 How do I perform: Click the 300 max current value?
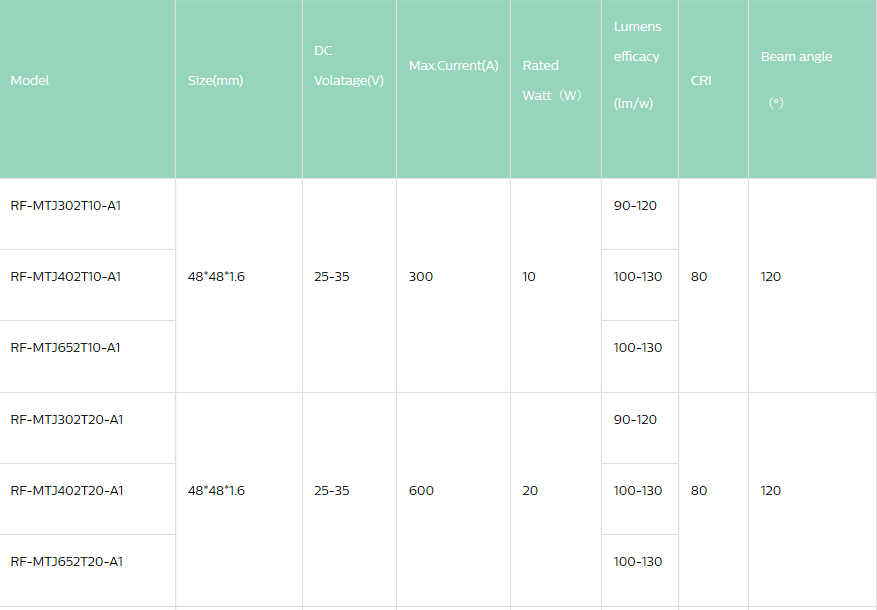coord(421,276)
